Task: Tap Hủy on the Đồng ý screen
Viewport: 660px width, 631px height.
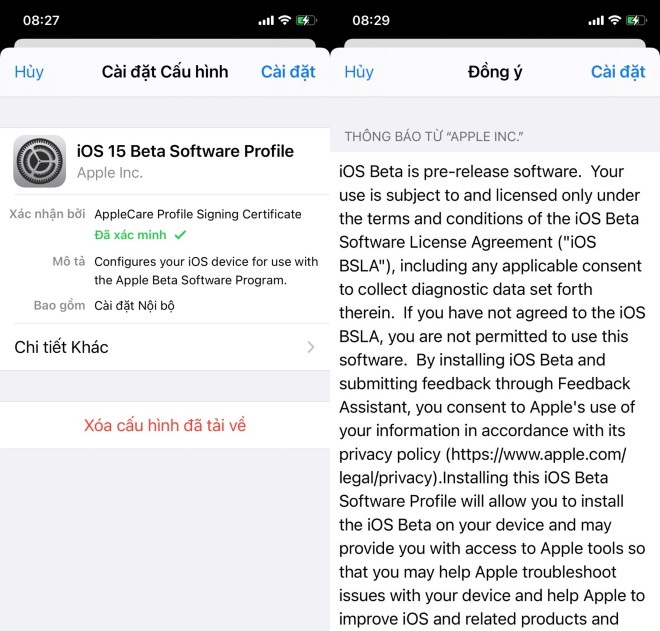Action: 359,72
